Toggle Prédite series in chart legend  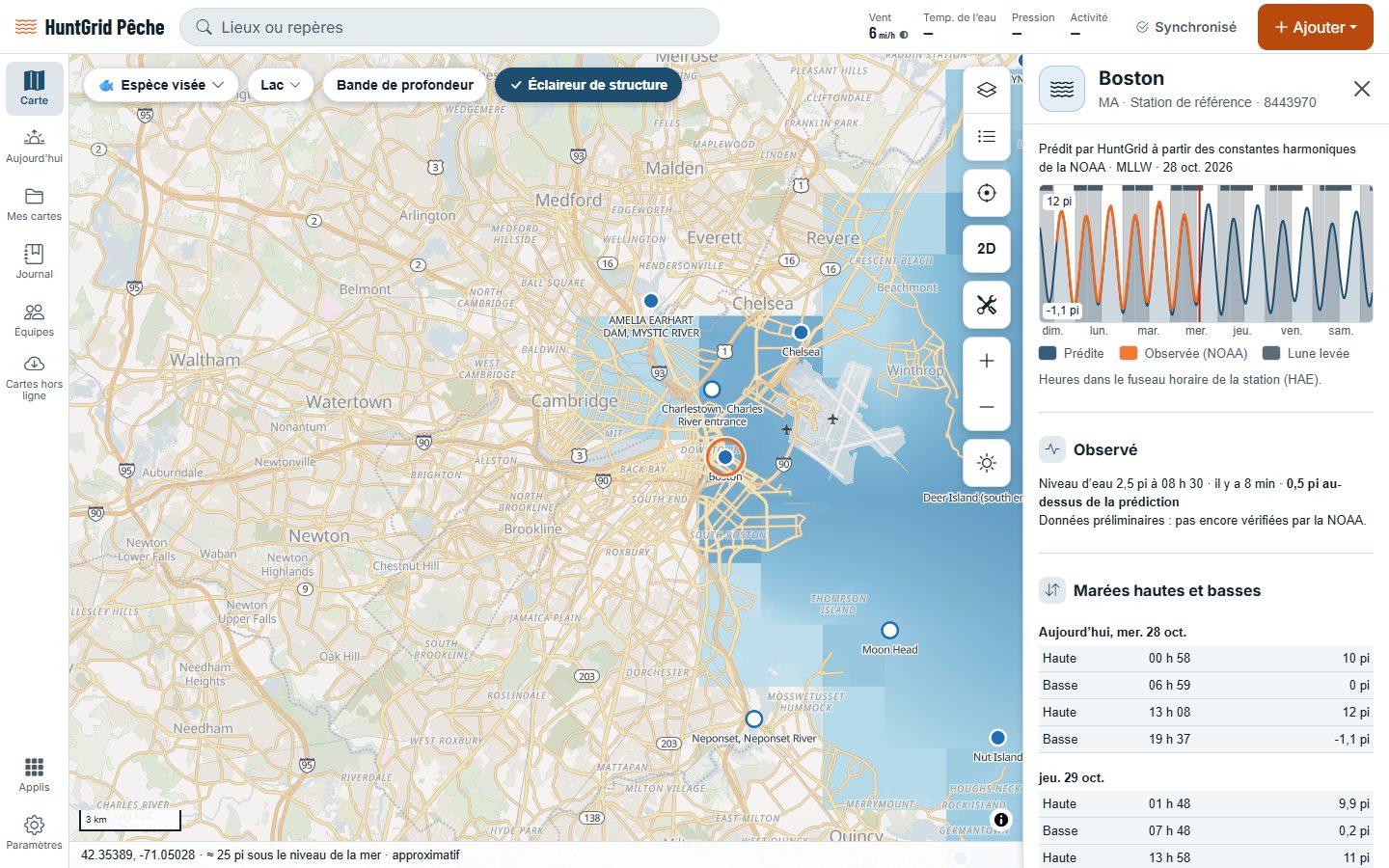1072,353
